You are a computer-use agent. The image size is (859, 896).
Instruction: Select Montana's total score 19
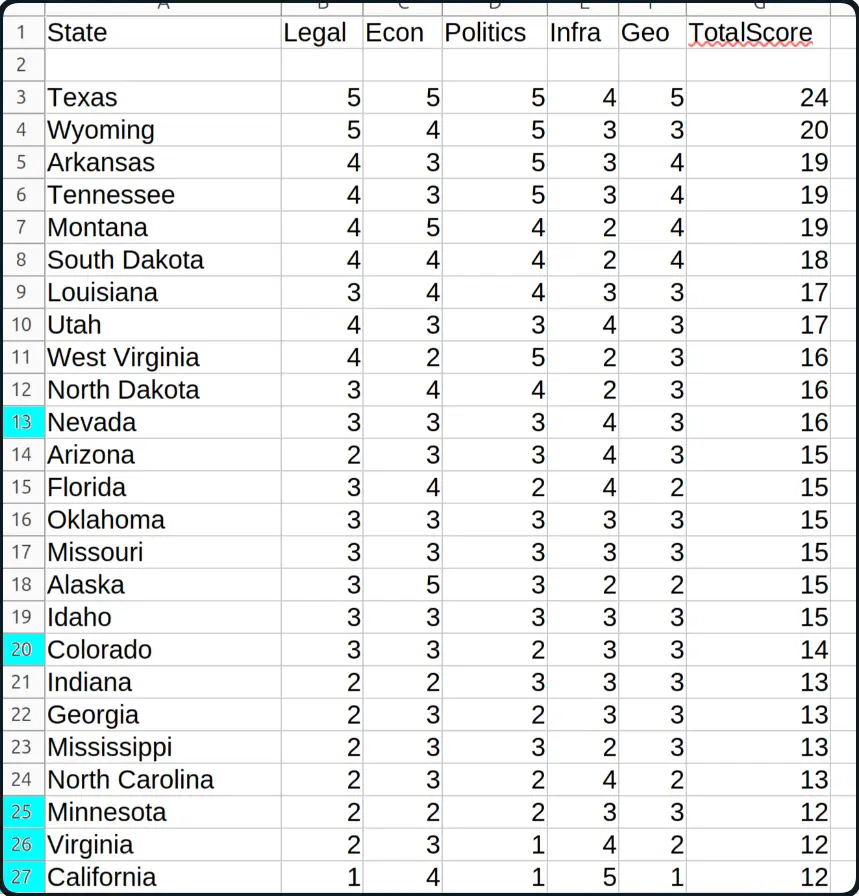coord(758,227)
